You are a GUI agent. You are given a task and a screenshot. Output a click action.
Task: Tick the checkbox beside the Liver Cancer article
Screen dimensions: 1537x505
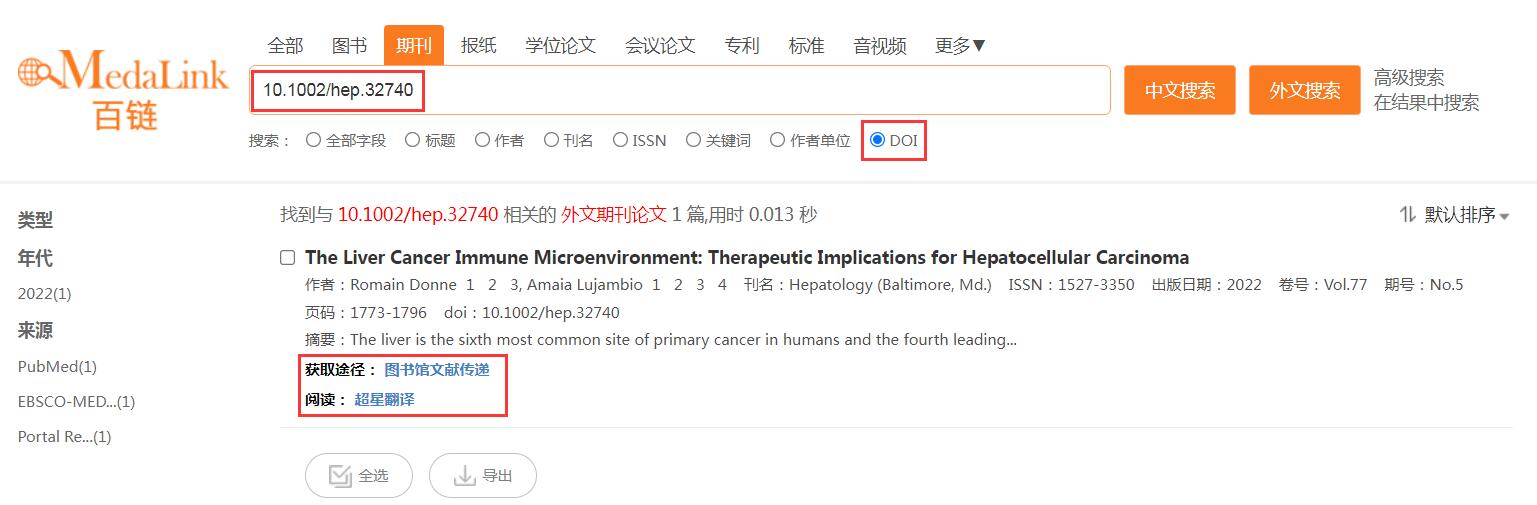point(288,258)
